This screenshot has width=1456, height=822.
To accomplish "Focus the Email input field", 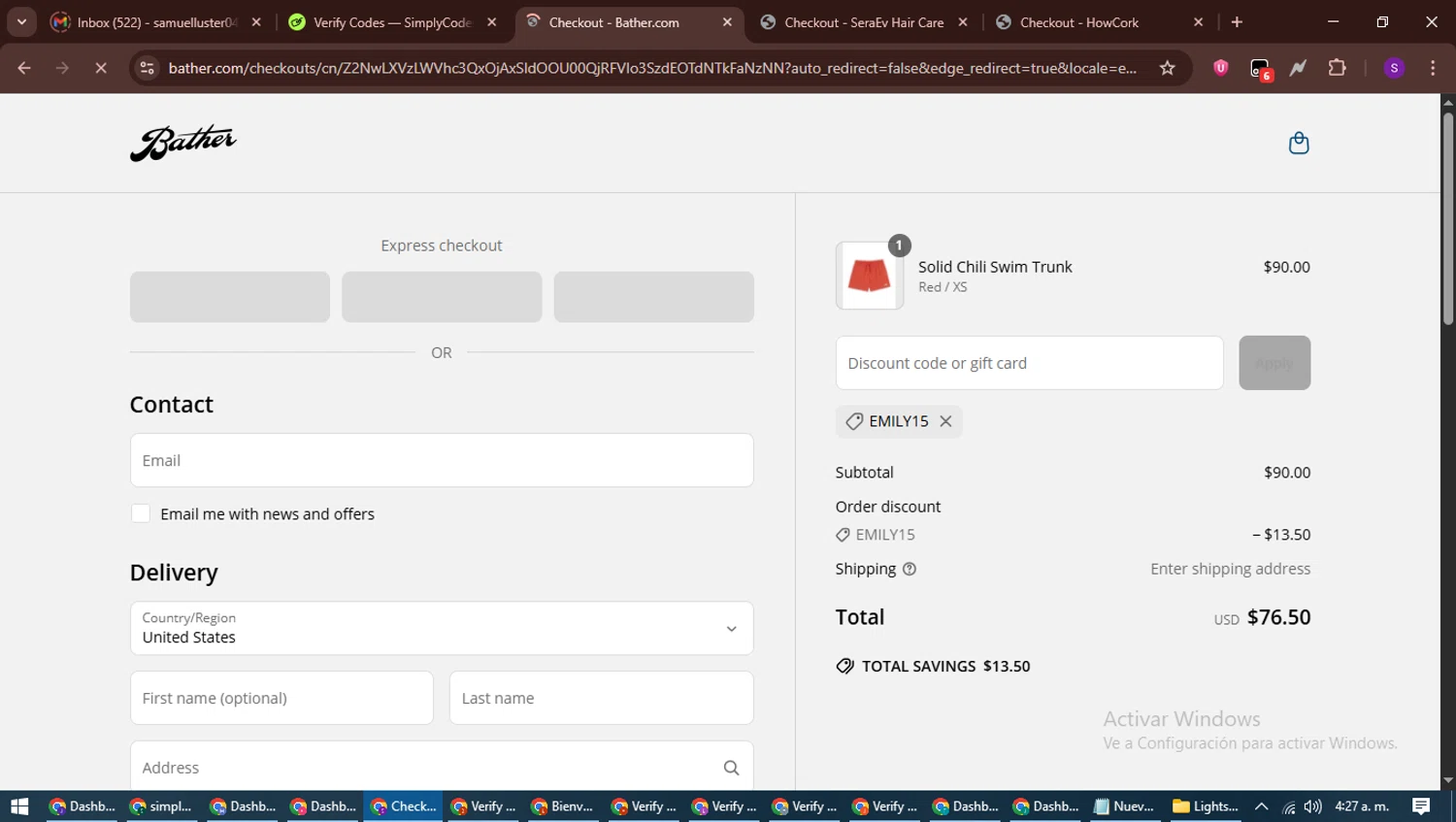I will (442, 460).
